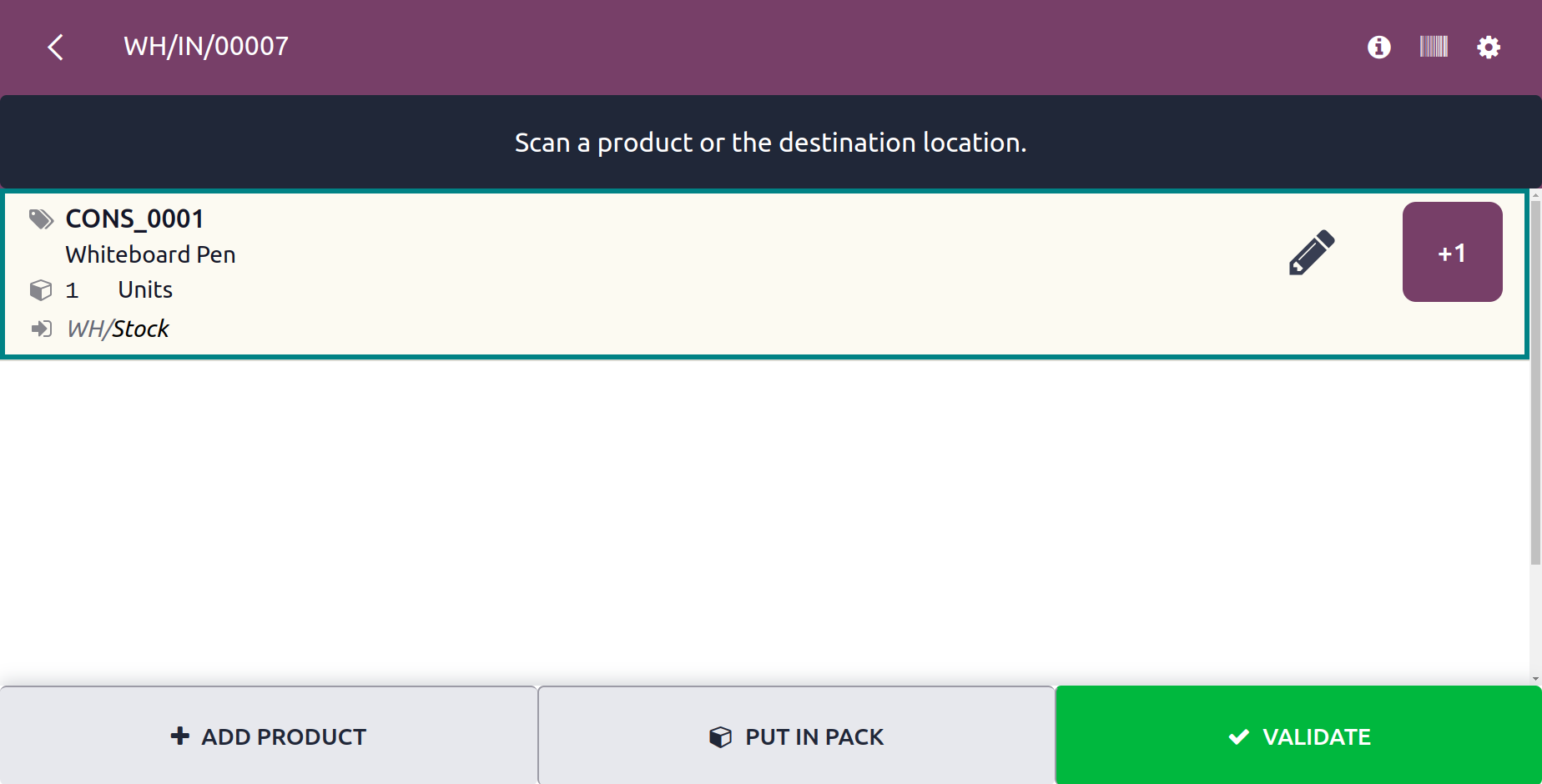This screenshot has width=1542, height=784.
Task: Click the barcode scanner icon
Action: pyautogui.click(x=1434, y=47)
